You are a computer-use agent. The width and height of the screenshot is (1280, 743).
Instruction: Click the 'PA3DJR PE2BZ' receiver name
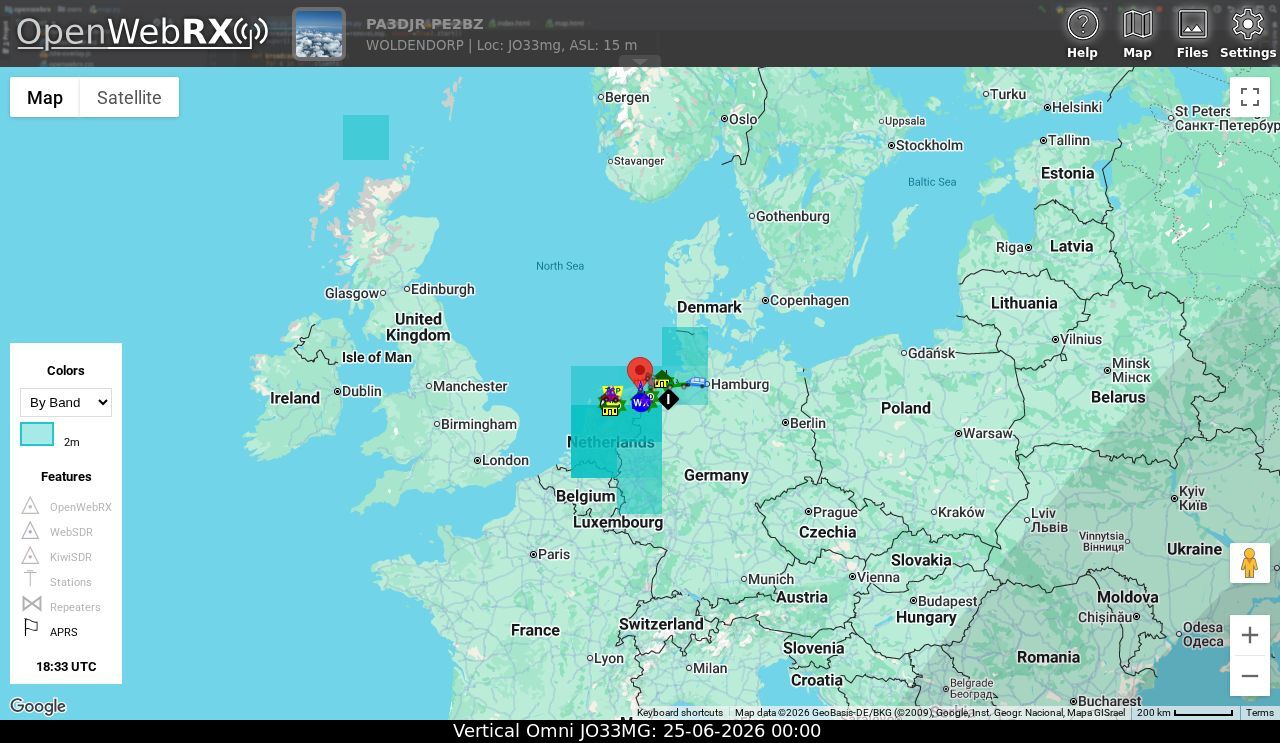click(425, 24)
